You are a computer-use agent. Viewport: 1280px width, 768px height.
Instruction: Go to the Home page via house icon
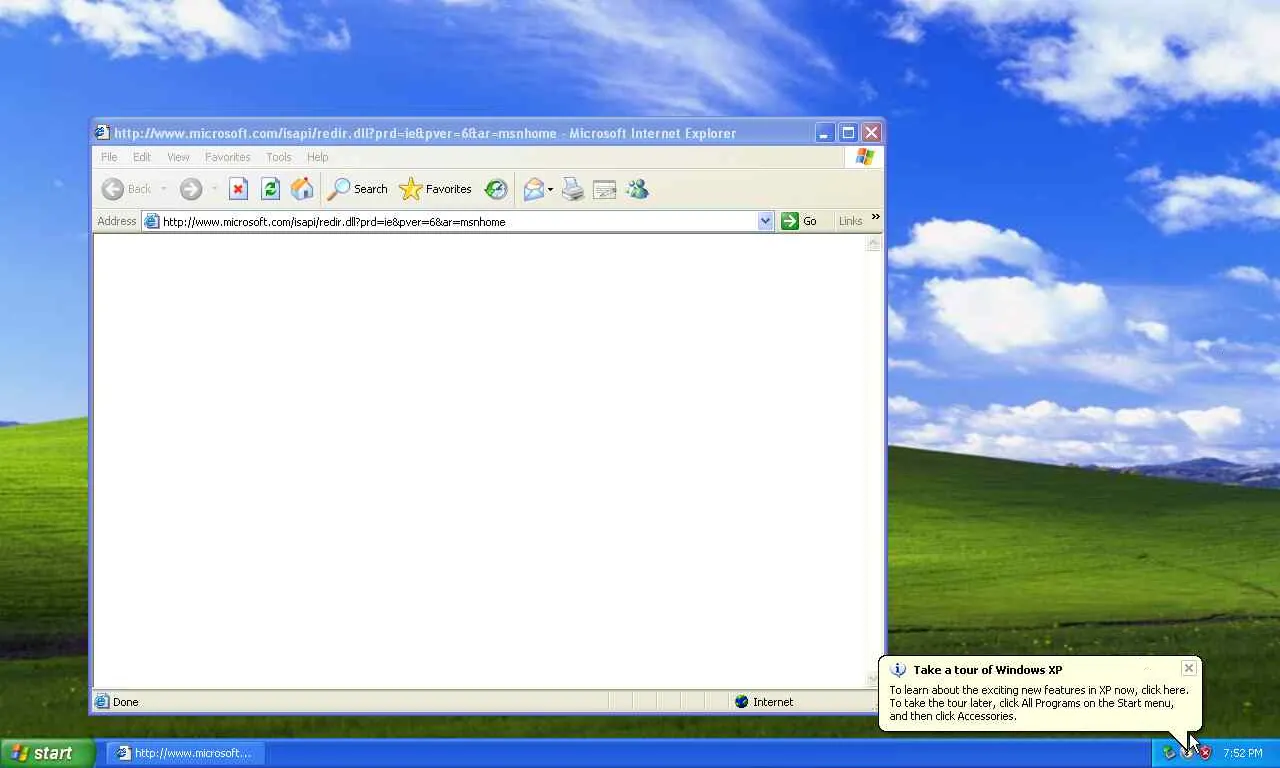pos(302,189)
